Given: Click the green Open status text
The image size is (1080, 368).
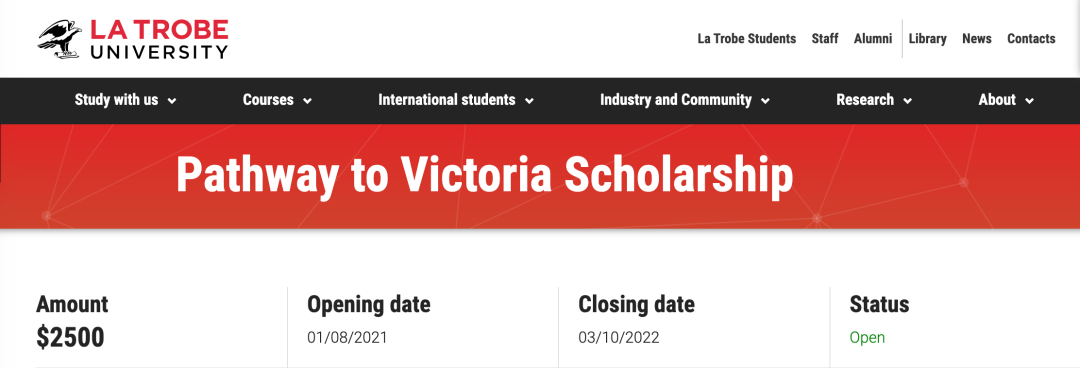Looking at the screenshot, I should tap(867, 338).
